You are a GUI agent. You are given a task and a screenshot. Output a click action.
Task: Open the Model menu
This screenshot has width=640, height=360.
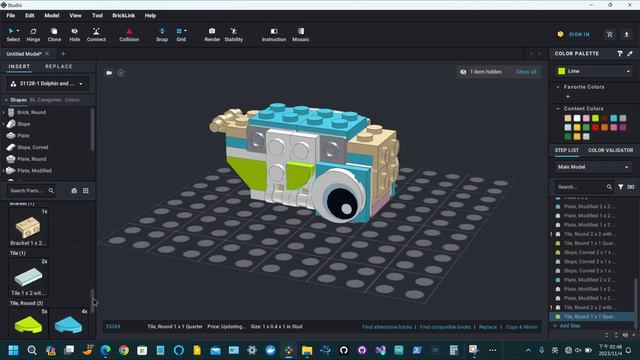pos(52,16)
